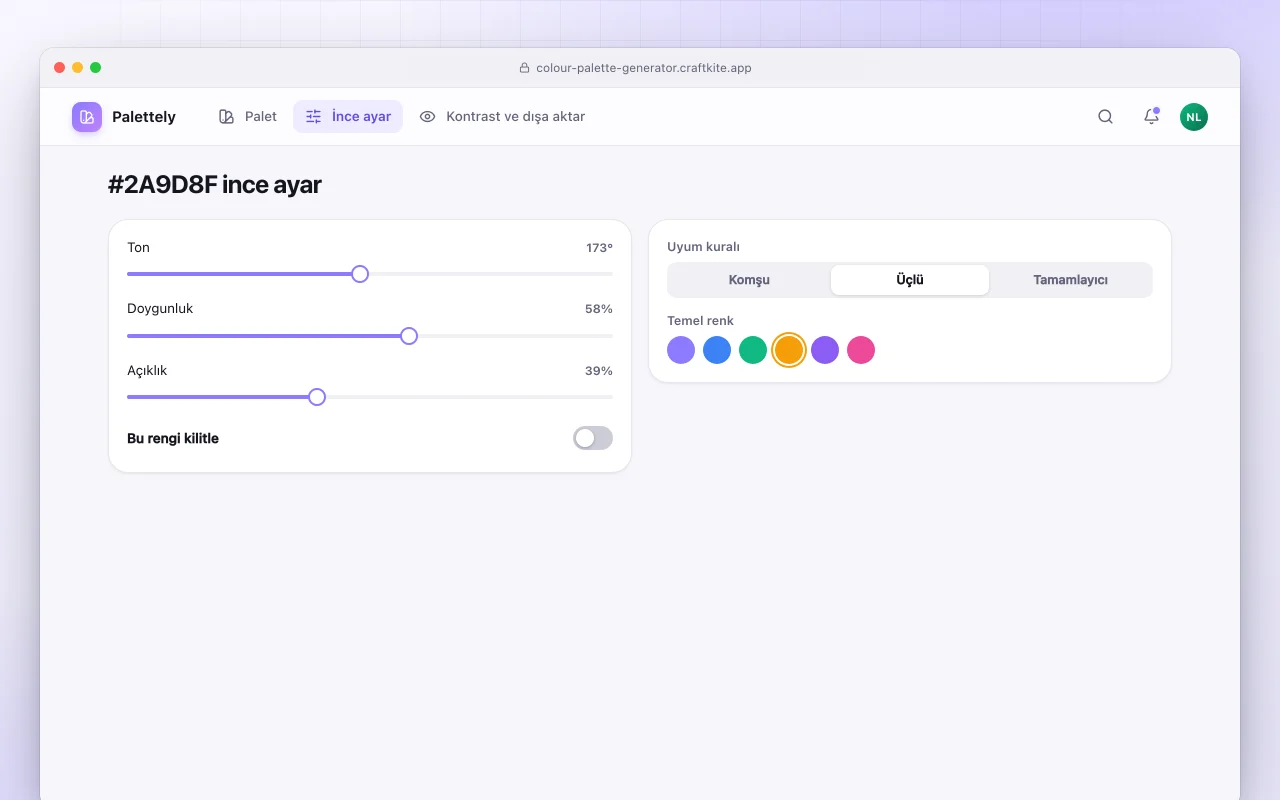1280x800 pixels.
Task: Pick the orange base color swatch
Action: (789, 350)
